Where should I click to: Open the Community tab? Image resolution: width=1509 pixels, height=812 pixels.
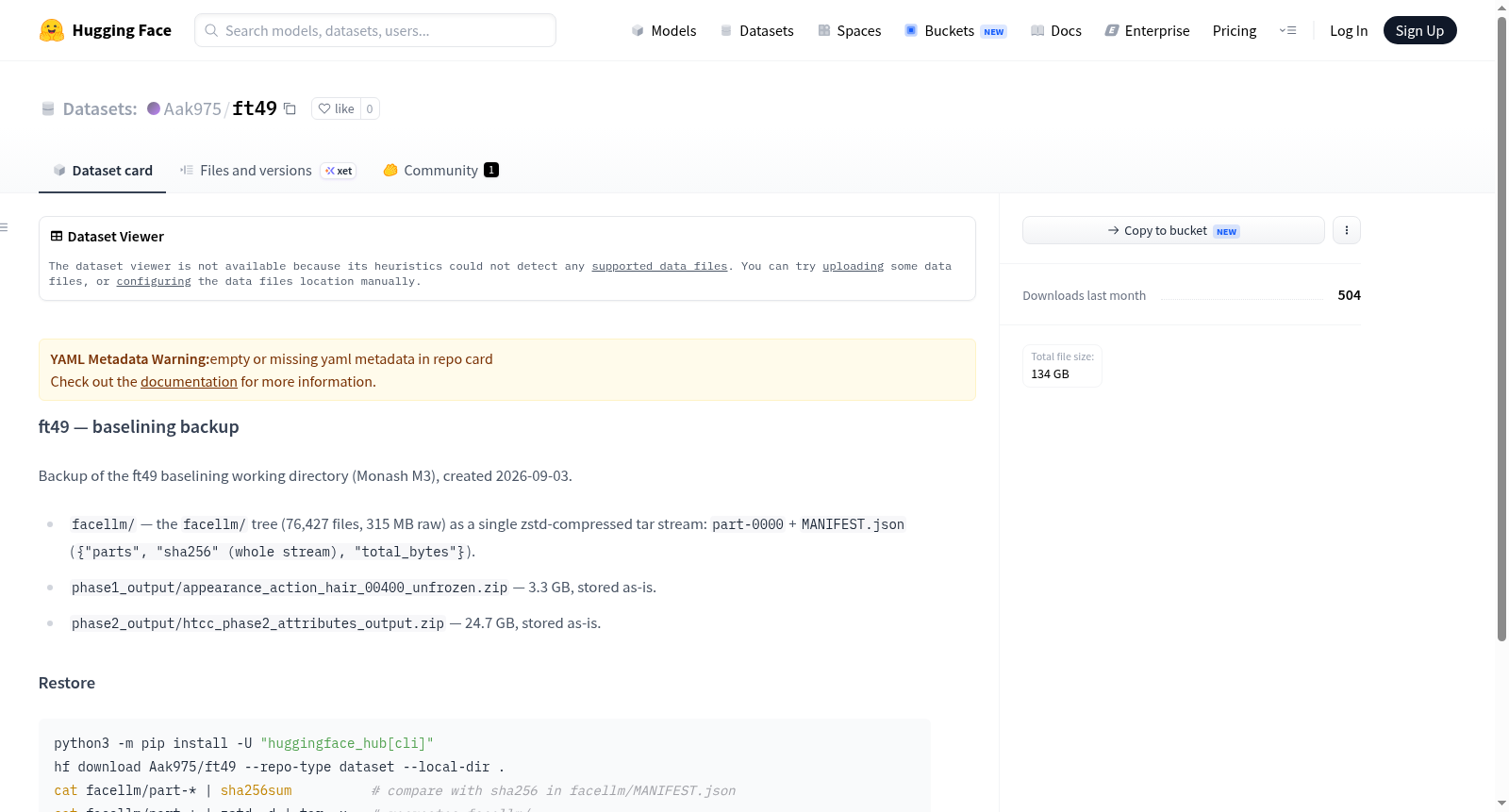click(440, 171)
